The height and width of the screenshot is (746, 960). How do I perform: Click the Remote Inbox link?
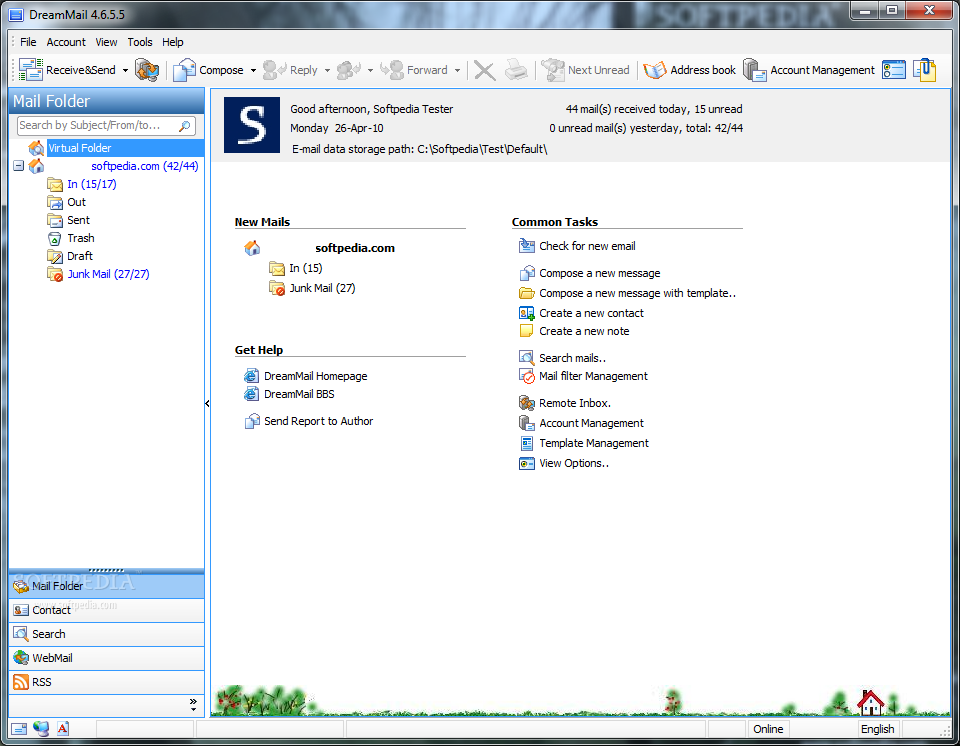(x=575, y=403)
